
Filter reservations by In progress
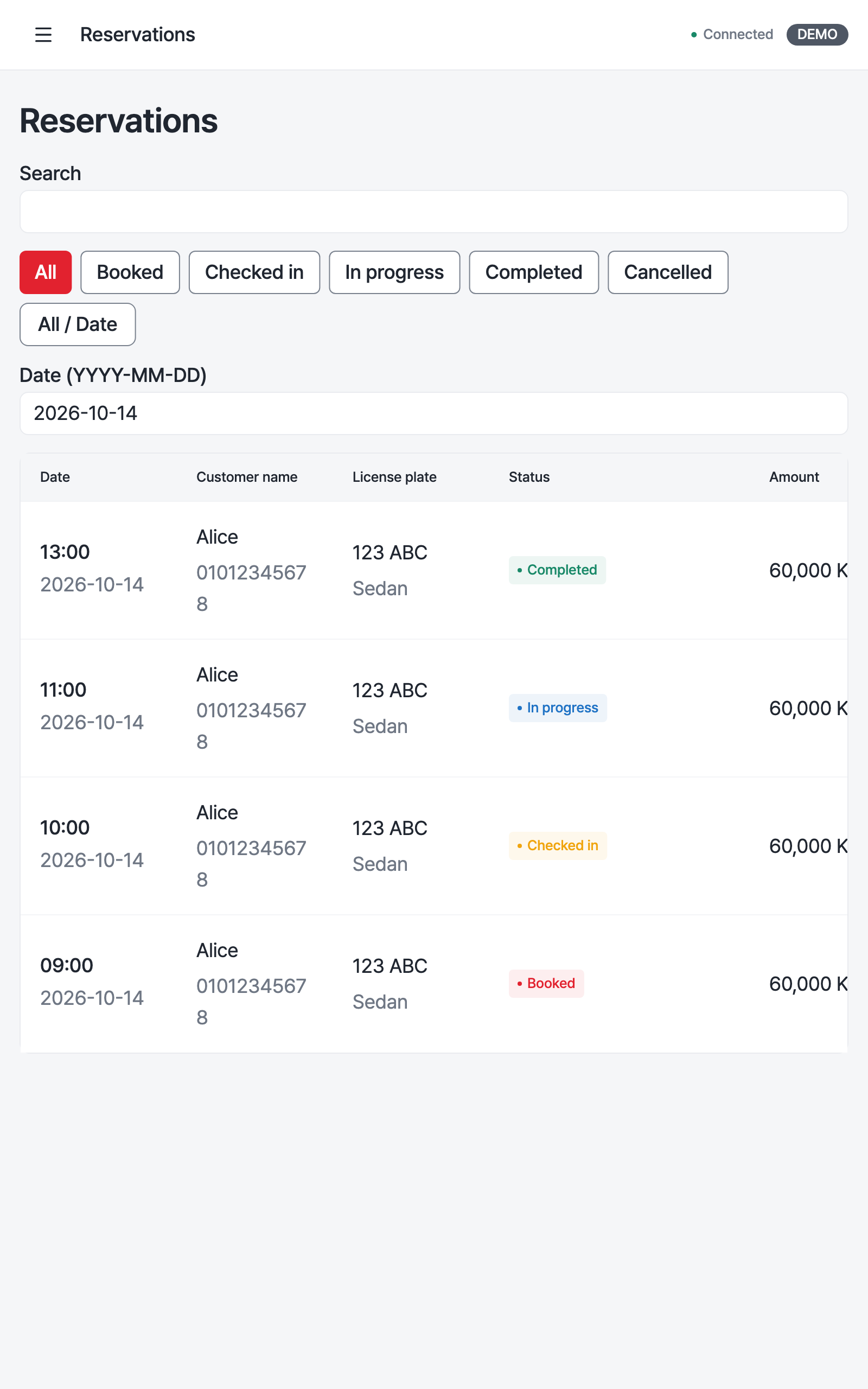(x=394, y=272)
